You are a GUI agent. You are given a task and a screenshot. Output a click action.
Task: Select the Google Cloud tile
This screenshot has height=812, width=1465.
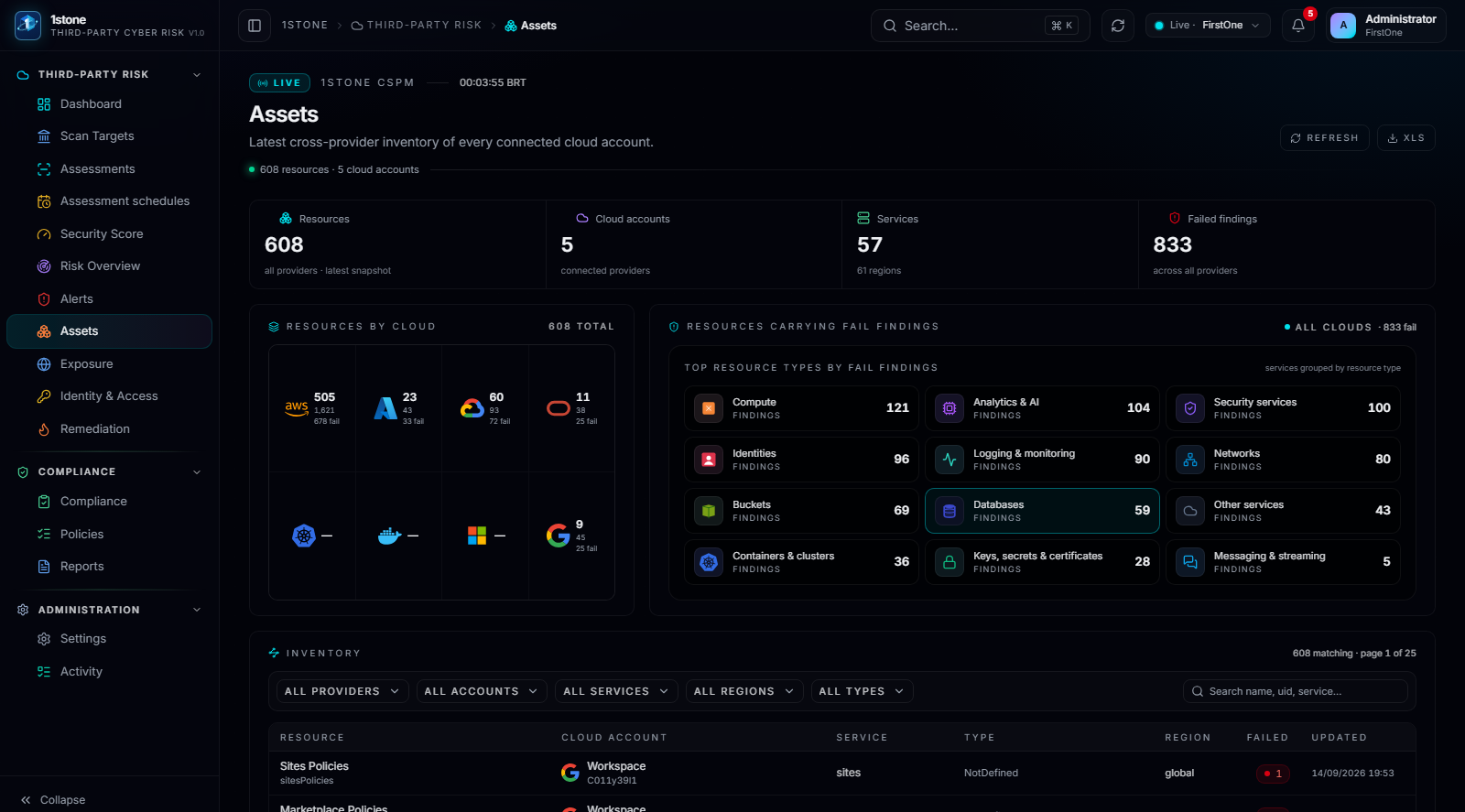tap(485, 409)
